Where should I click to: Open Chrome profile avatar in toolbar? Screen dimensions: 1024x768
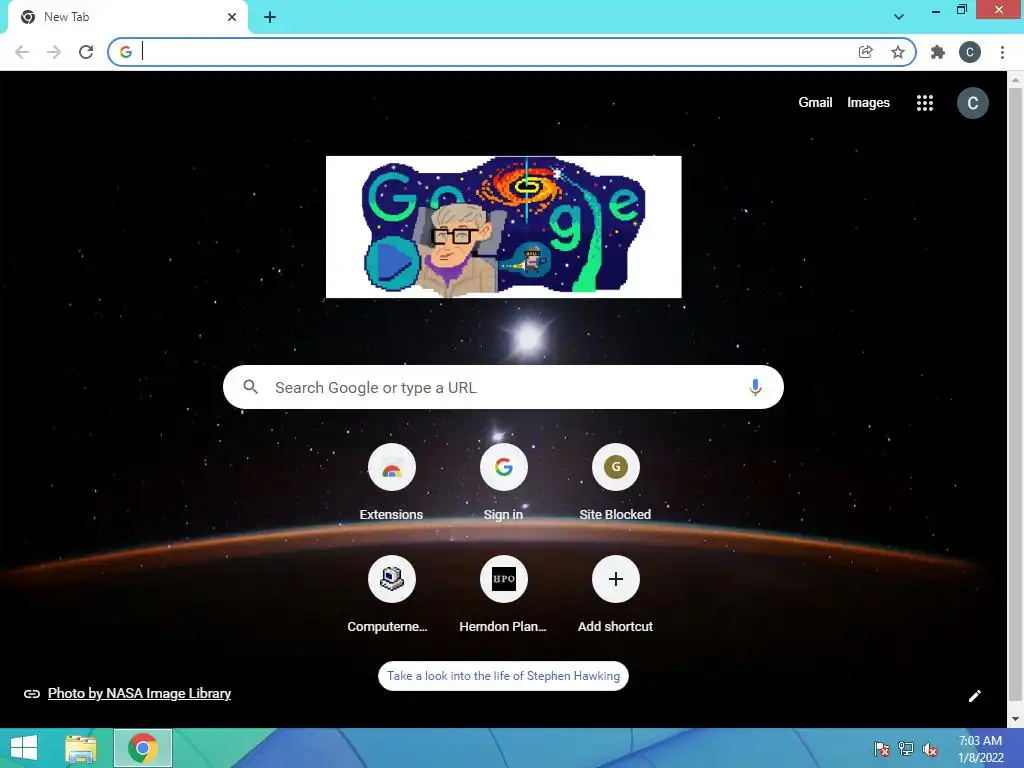point(970,52)
